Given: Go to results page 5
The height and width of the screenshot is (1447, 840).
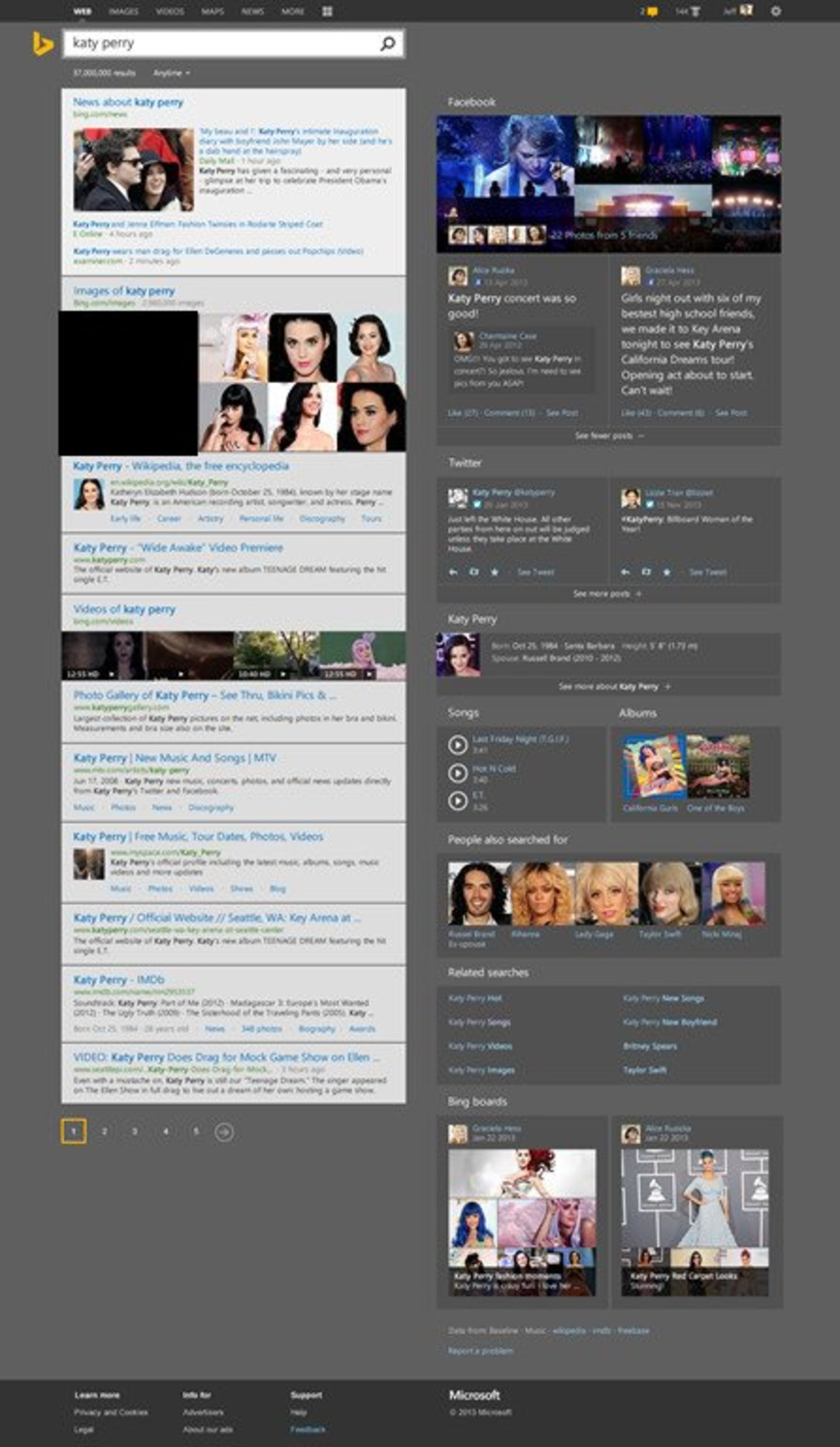Looking at the screenshot, I should 196,1132.
